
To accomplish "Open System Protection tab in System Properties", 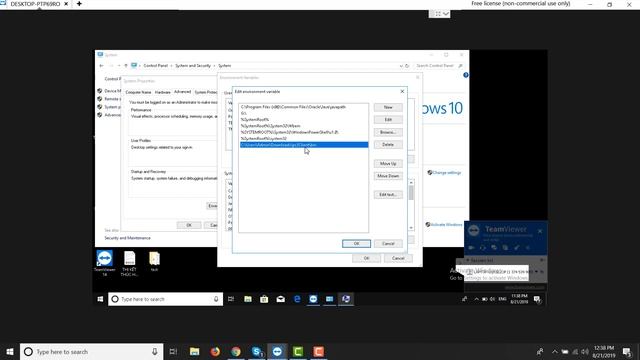I will pos(206,92).
